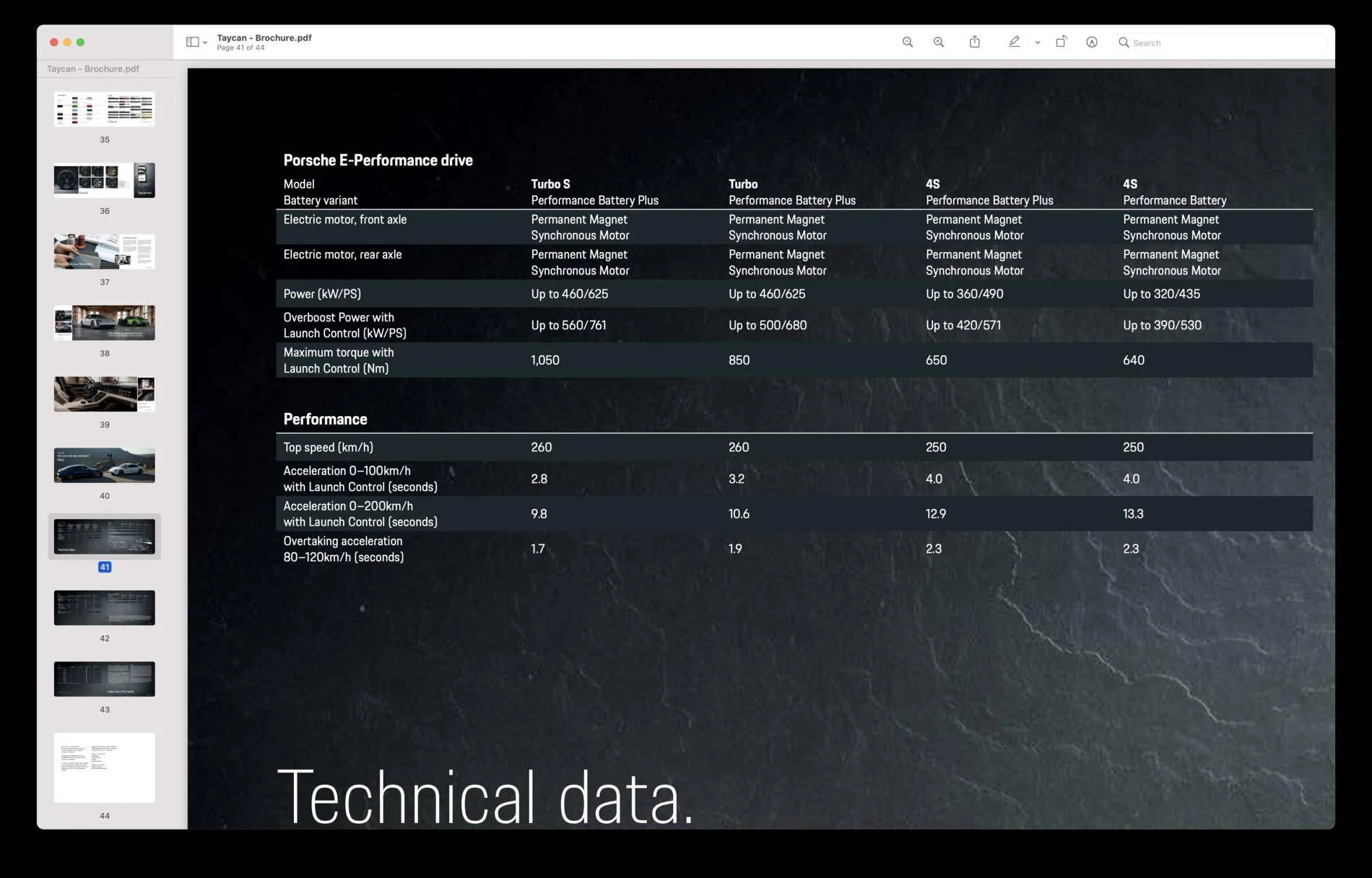Click sidebar header 'Taycan - Brochure.pdf'
This screenshot has height=878, width=1372.
(93, 69)
